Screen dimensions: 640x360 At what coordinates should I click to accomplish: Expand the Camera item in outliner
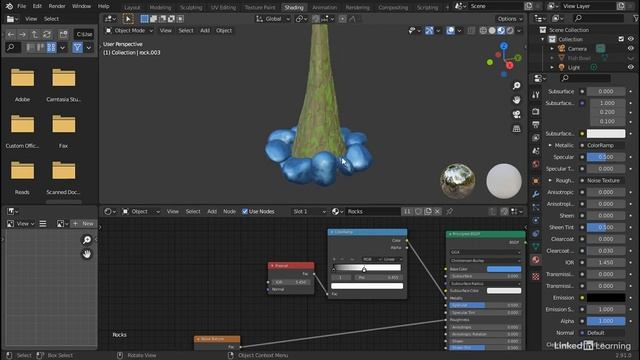[x=552, y=49]
